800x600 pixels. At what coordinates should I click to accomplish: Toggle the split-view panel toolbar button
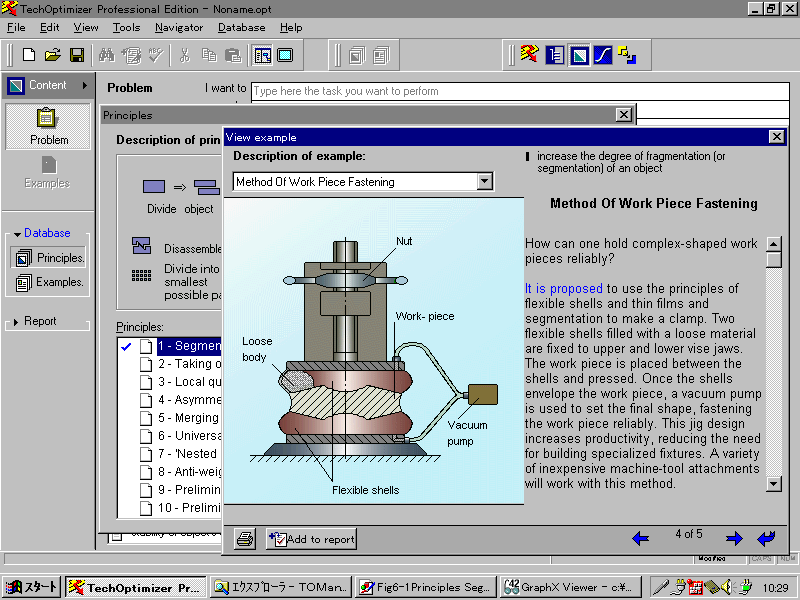point(263,55)
